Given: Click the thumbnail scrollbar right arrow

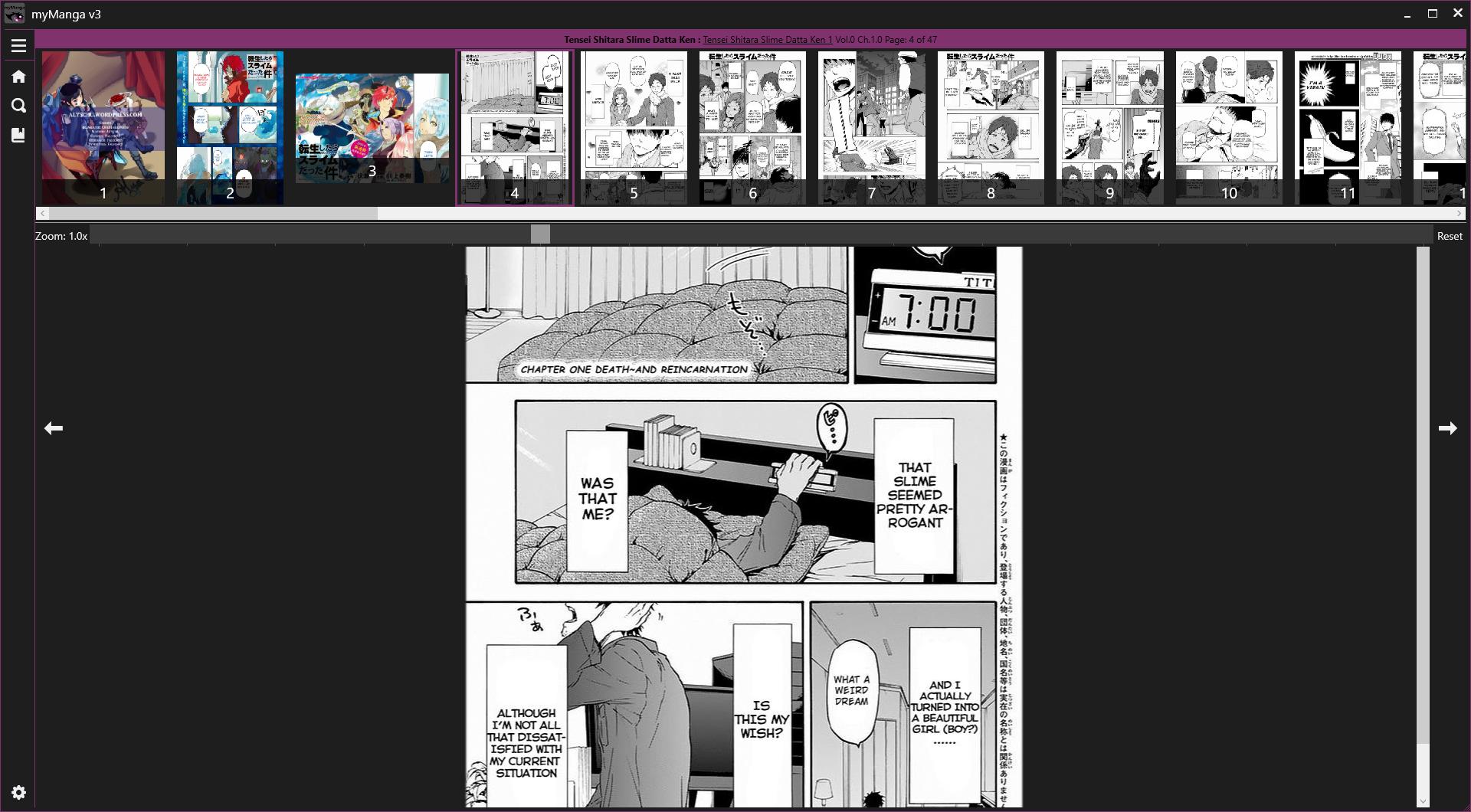Looking at the screenshot, I should pyautogui.click(x=1460, y=214).
